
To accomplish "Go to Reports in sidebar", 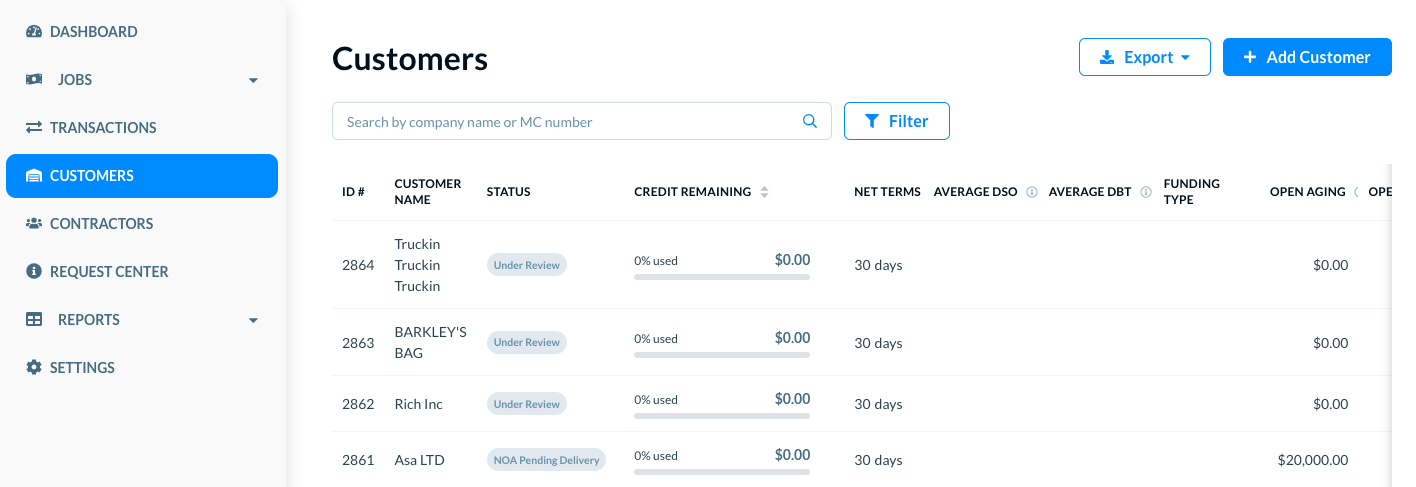I will [89, 320].
